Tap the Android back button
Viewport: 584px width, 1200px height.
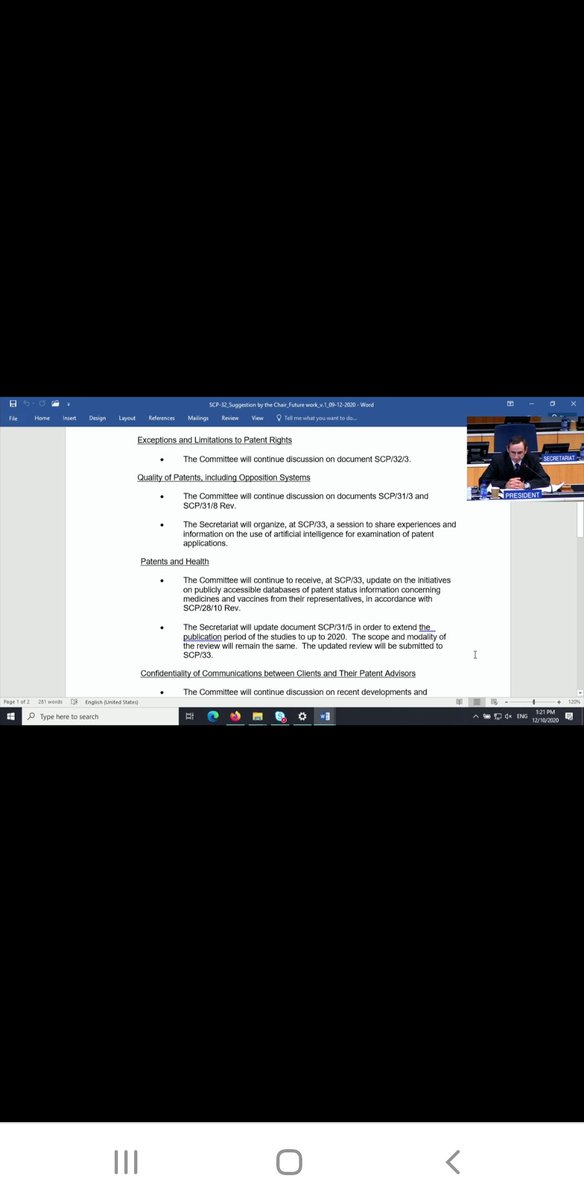pos(452,1162)
